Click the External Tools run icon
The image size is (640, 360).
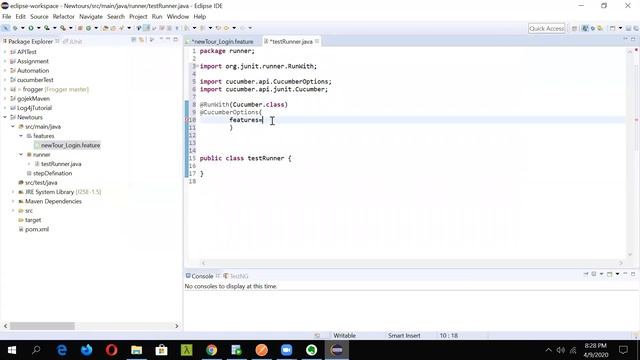coord(63,28)
